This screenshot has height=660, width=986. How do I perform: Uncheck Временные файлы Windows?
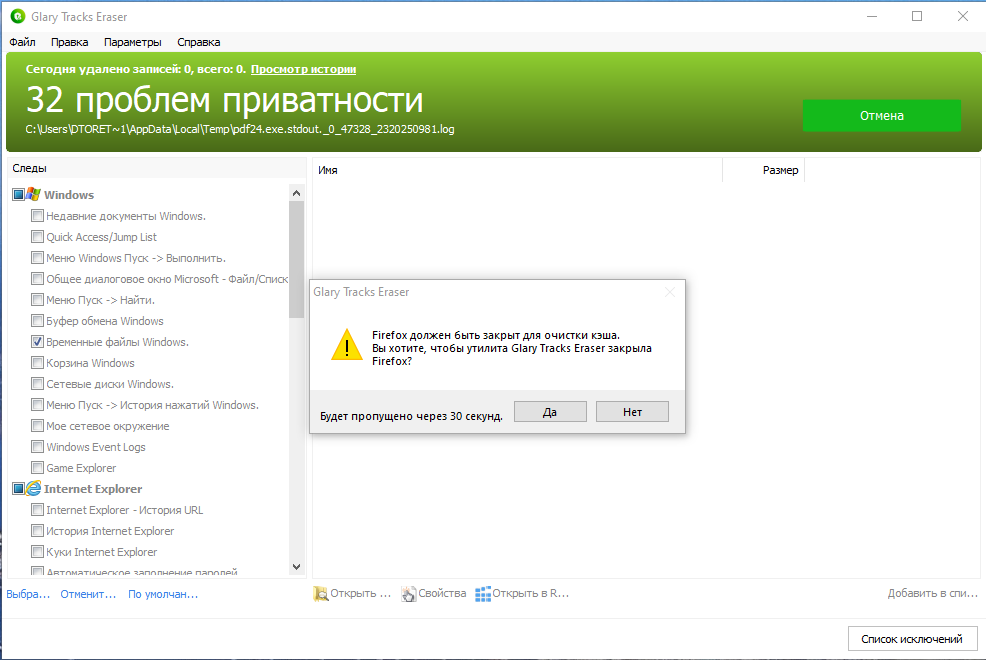pyautogui.click(x=37, y=341)
